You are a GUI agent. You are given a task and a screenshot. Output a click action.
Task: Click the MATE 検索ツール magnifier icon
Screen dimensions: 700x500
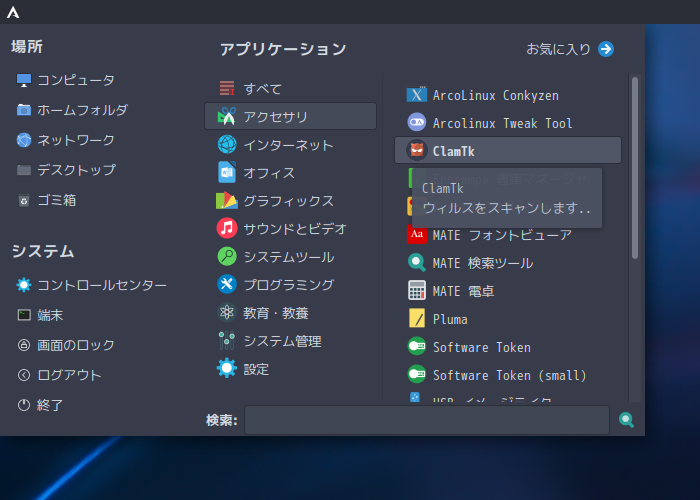click(417, 262)
